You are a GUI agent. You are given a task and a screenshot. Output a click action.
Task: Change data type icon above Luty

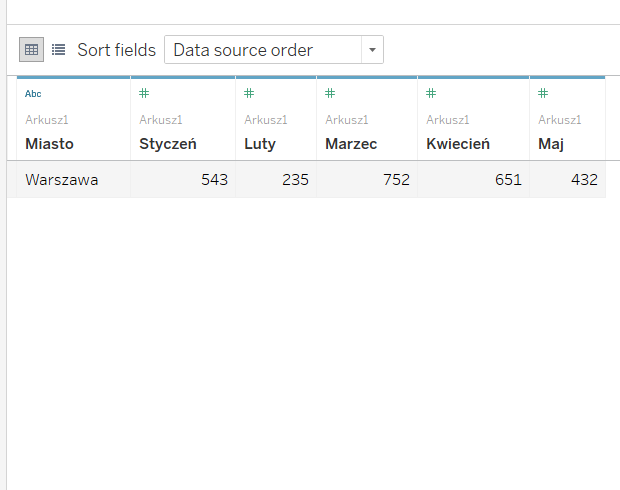(x=249, y=94)
